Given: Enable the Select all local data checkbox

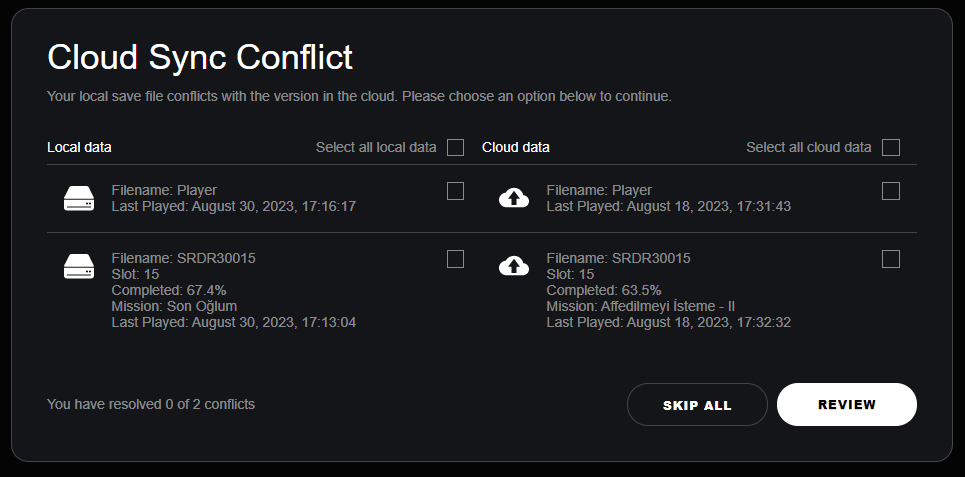Looking at the screenshot, I should point(456,148).
